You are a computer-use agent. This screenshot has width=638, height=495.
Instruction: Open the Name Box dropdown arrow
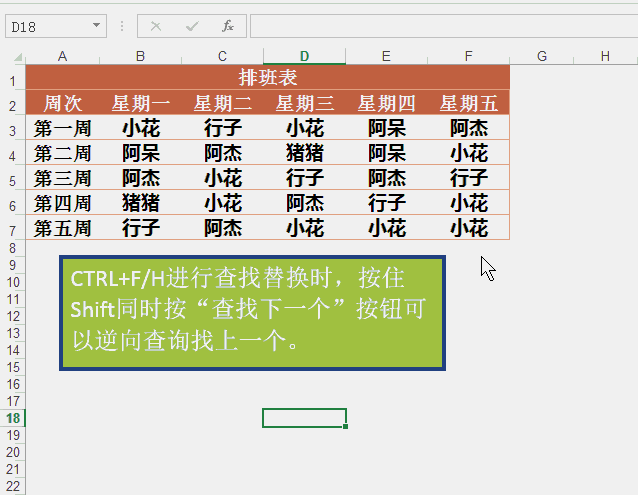(x=96, y=25)
